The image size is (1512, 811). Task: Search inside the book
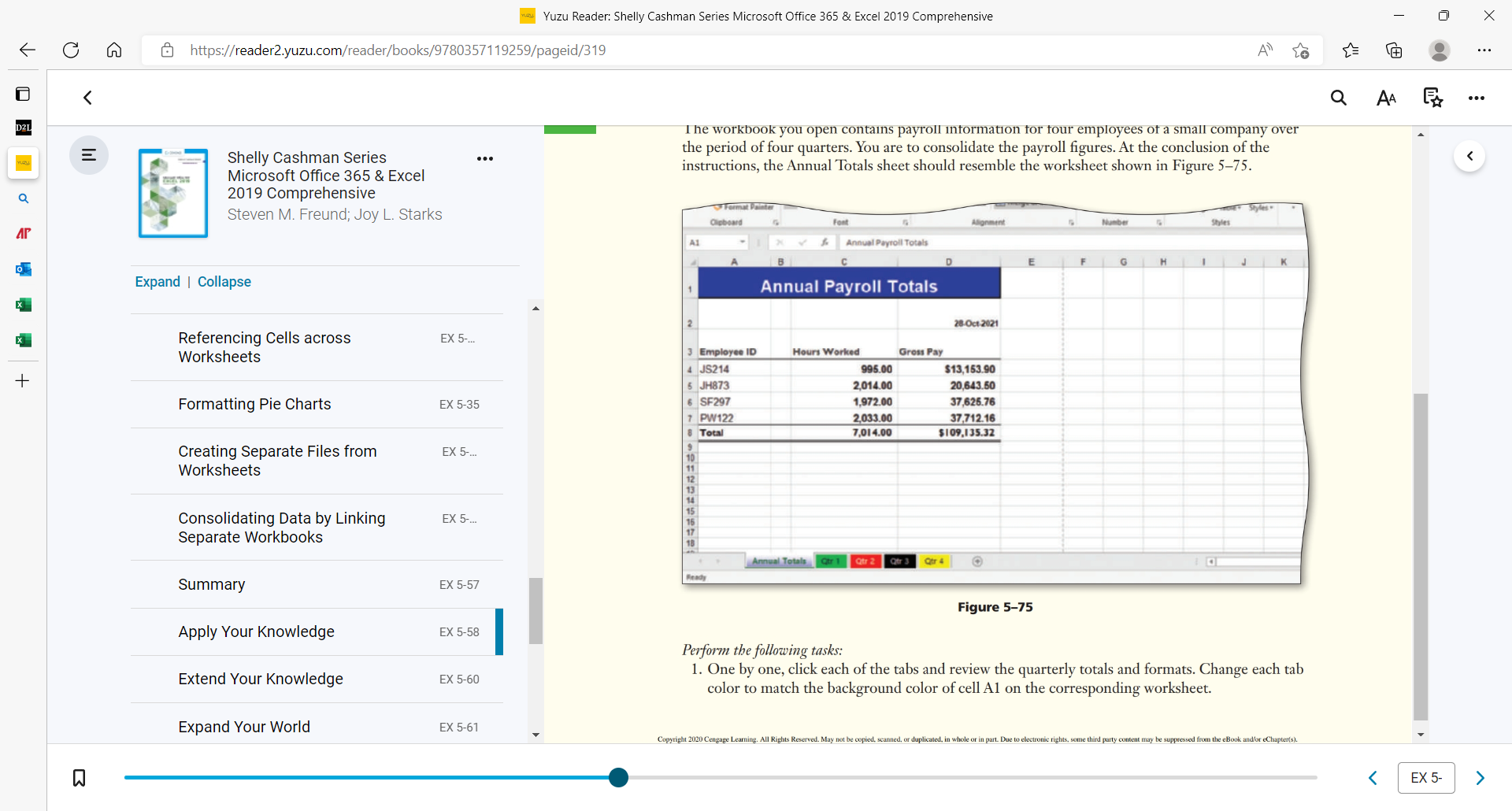click(1339, 98)
